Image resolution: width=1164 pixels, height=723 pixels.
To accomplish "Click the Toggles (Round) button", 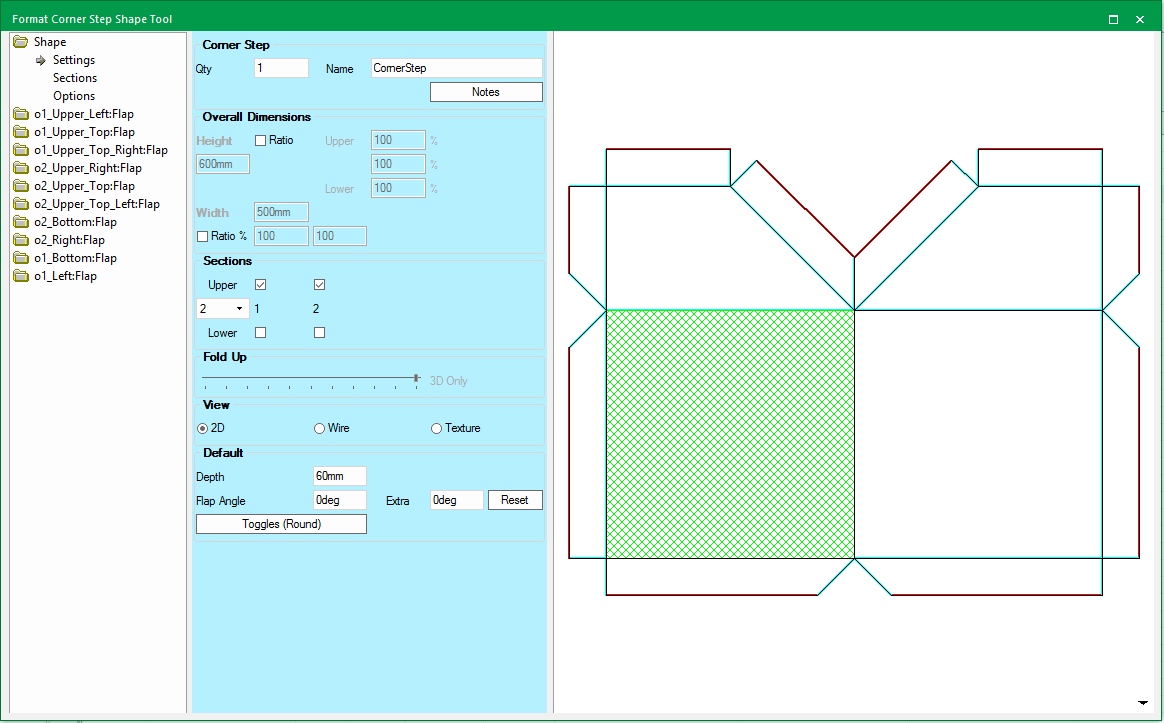I will pyautogui.click(x=281, y=524).
